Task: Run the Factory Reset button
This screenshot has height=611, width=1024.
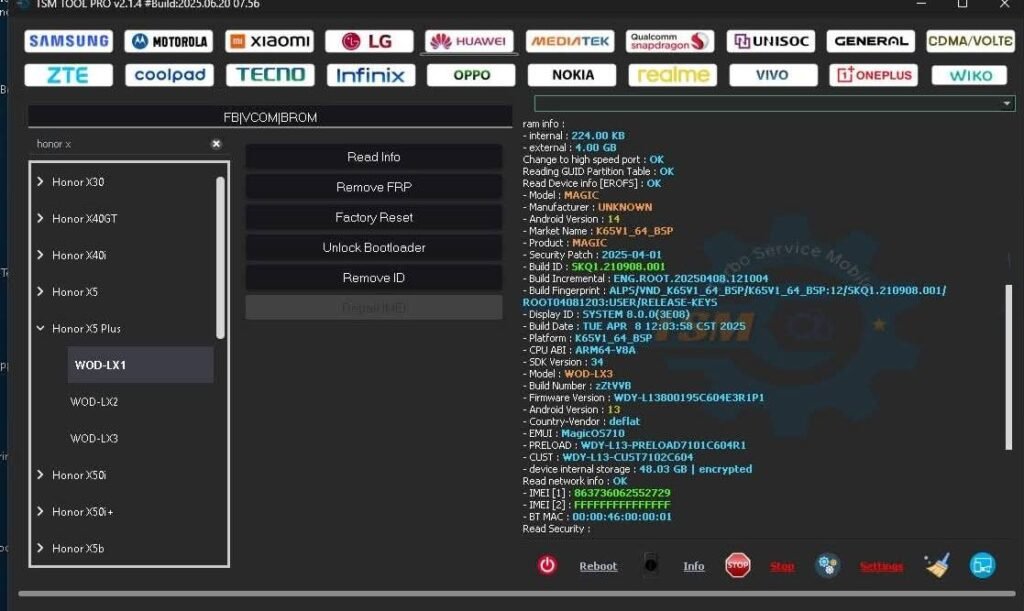Action: pos(374,217)
